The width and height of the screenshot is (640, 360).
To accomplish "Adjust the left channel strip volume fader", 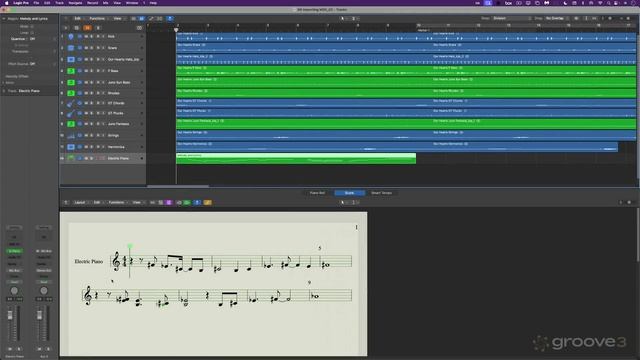I will coord(10,315).
